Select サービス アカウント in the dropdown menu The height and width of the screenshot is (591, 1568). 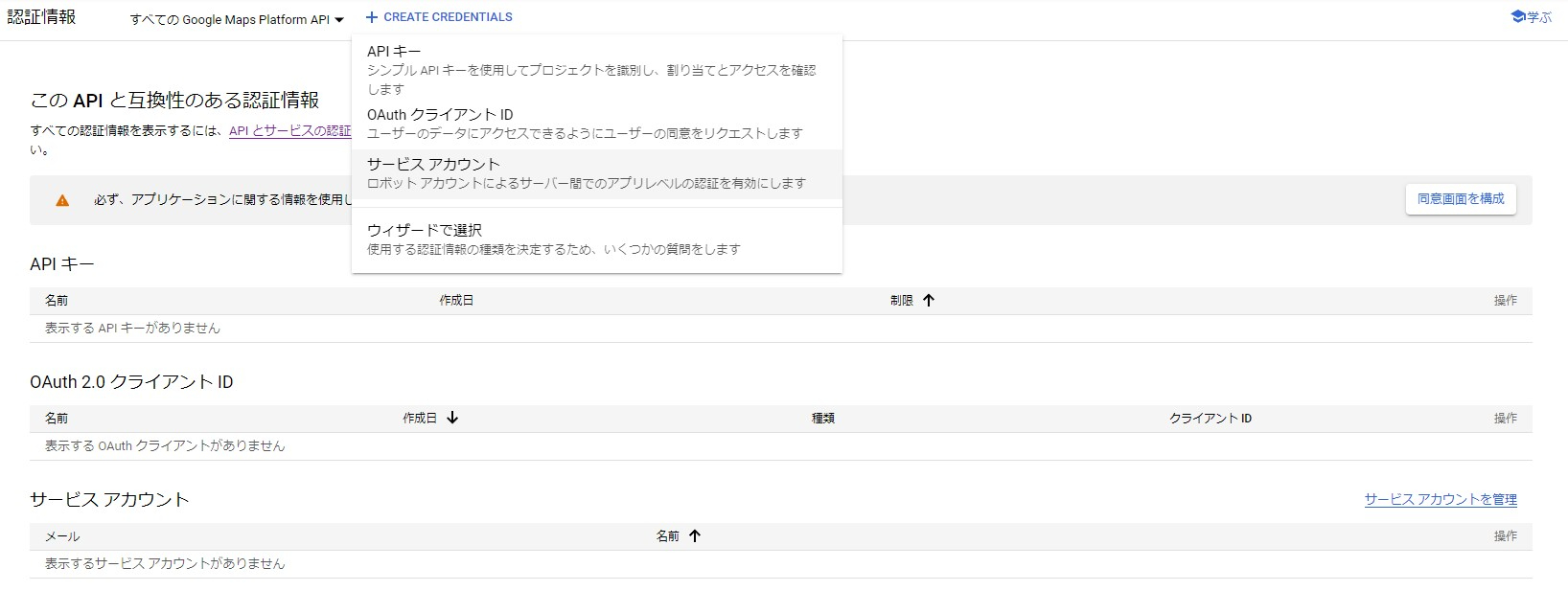click(x=433, y=165)
